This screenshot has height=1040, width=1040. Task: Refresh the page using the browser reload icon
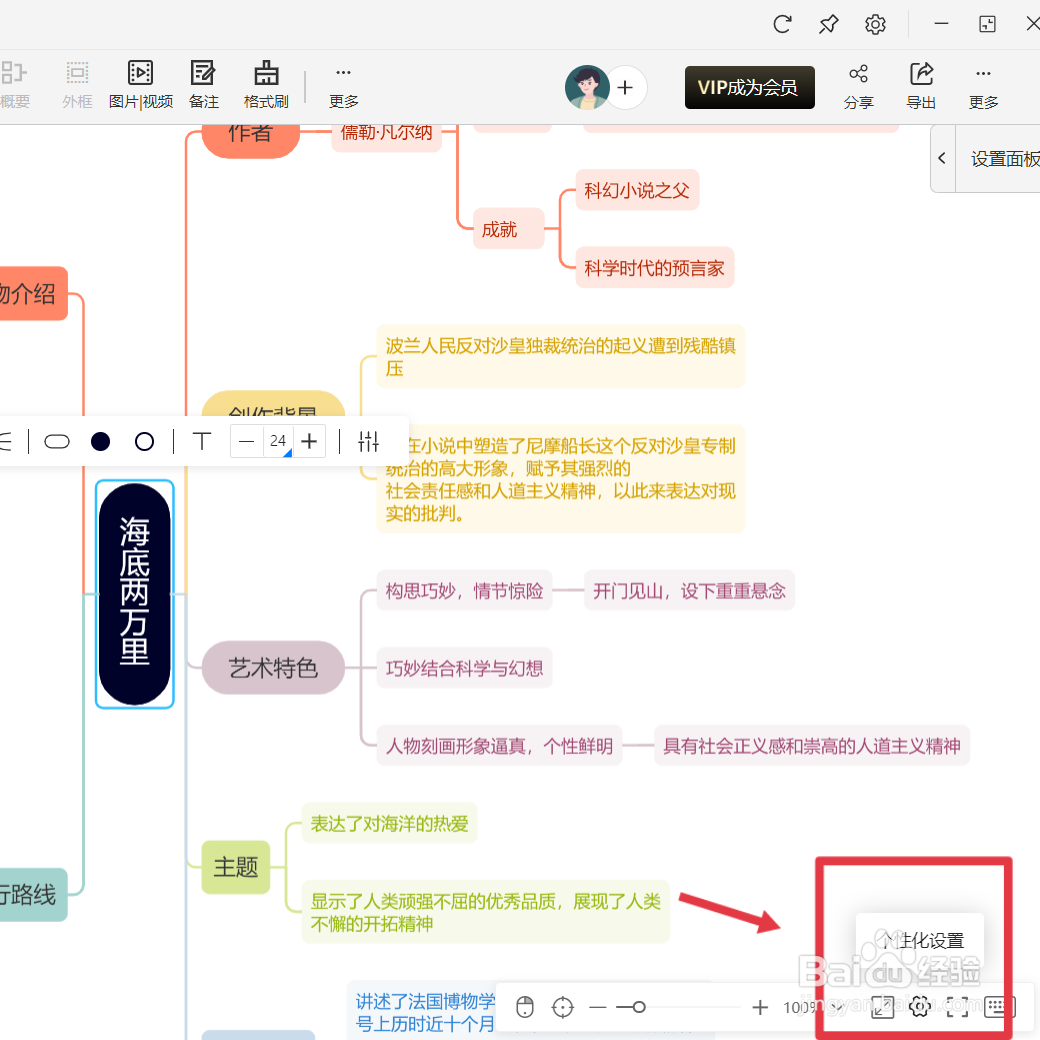pos(782,23)
